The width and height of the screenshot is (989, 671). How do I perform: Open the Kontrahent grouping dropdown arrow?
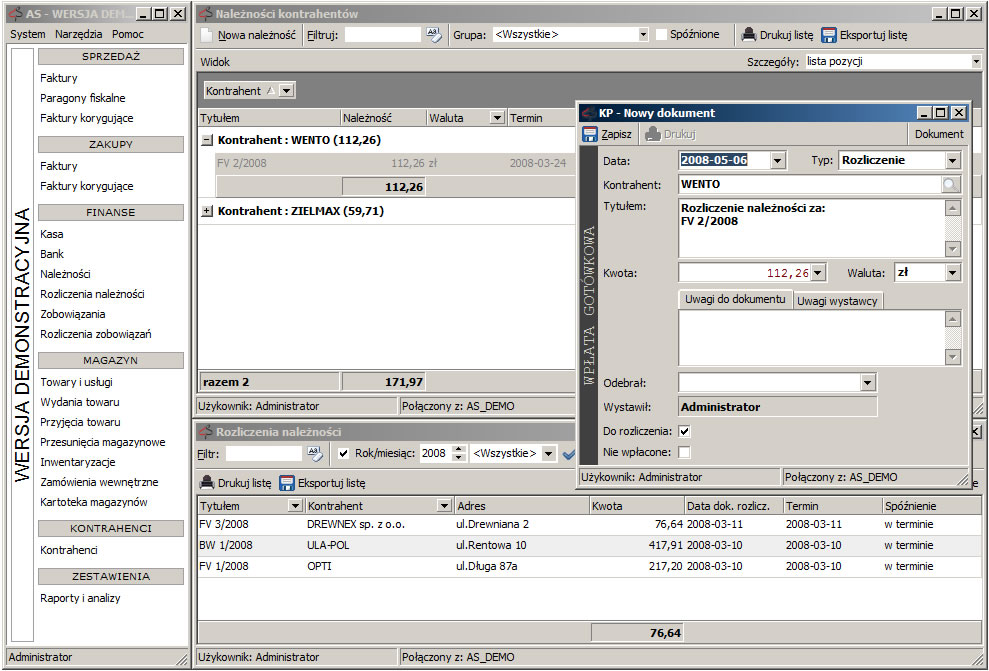(286, 91)
